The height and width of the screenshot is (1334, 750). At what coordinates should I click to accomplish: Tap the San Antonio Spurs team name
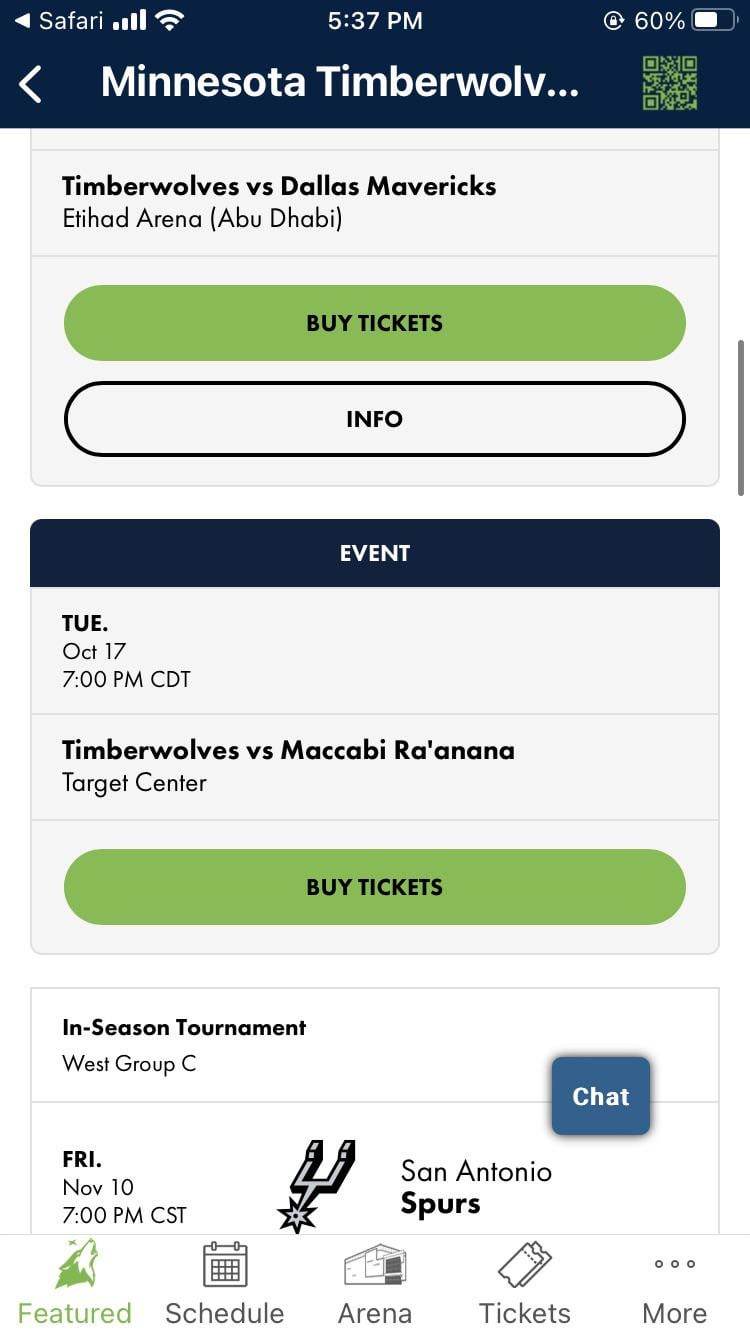pyautogui.click(x=476, y=1186)
